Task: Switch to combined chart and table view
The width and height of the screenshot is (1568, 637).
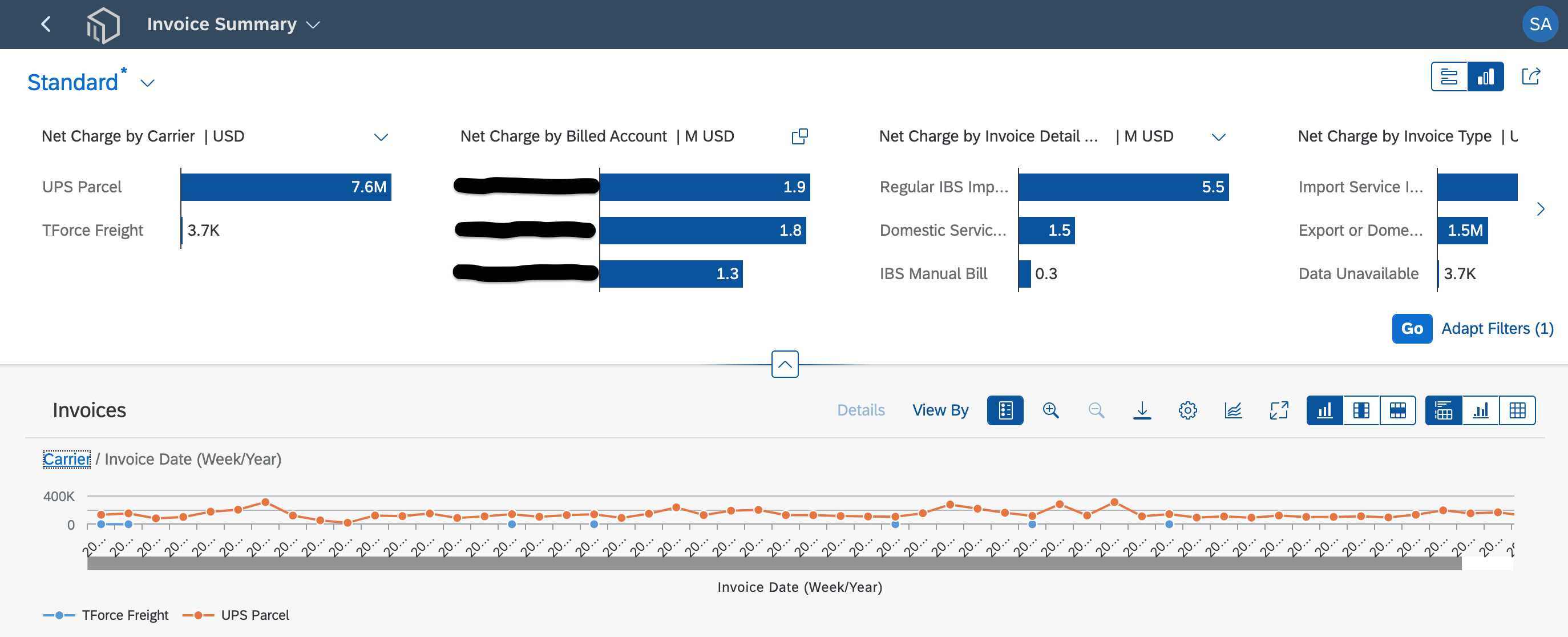Action: [1443, 410]
